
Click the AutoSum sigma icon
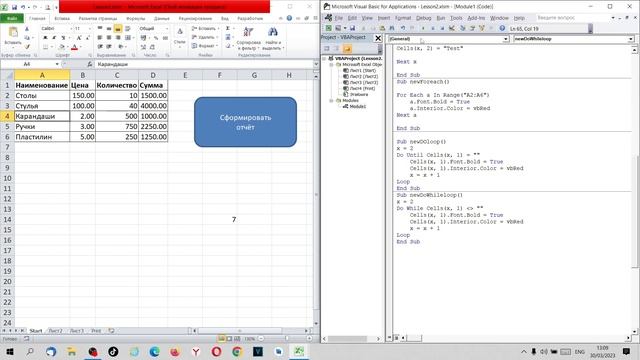(x=228, y=29)
